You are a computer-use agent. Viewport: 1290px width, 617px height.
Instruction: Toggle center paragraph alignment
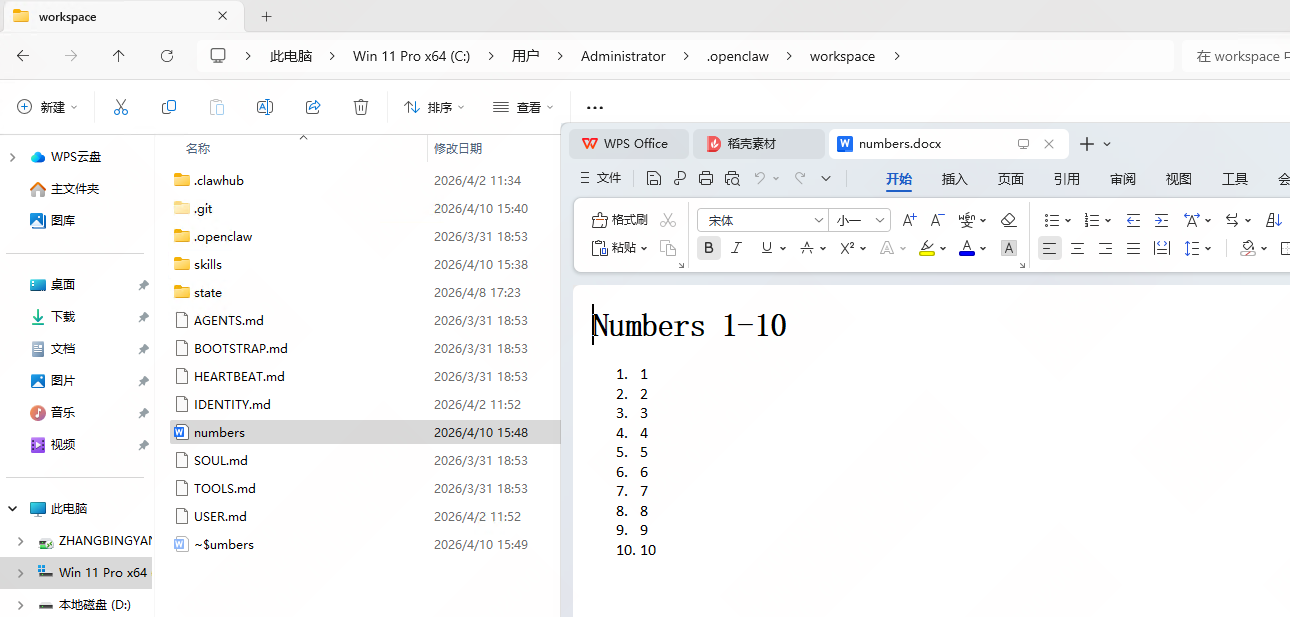pos(1077,248)
